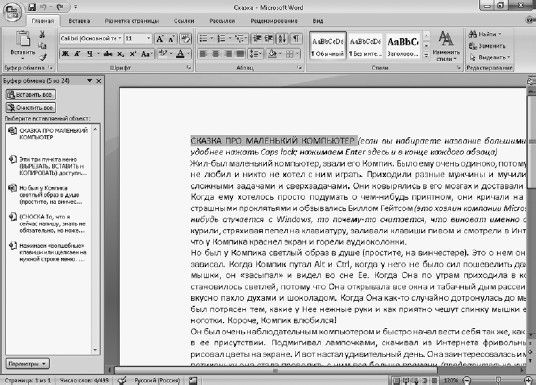Click the Change Styles (Изменить стили) icon
Image resolution: width=536 pixels, height=385 pixels.
(x=446, y=46)
